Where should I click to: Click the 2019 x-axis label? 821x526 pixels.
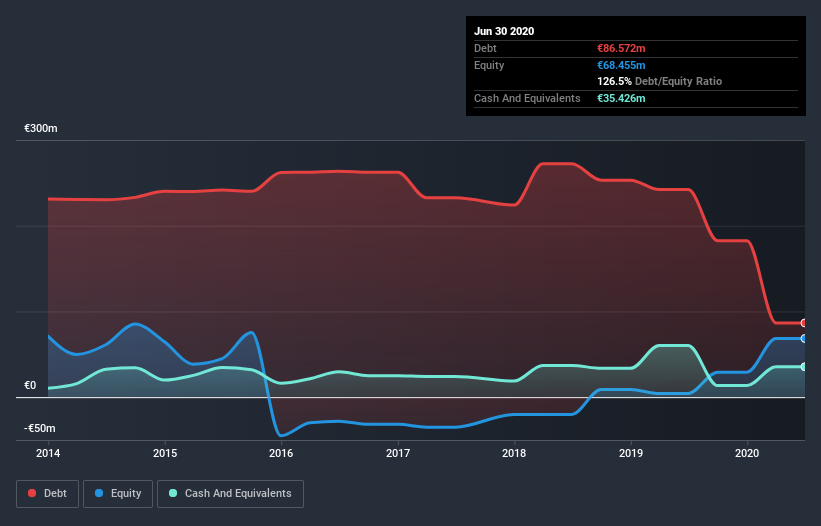631,453
